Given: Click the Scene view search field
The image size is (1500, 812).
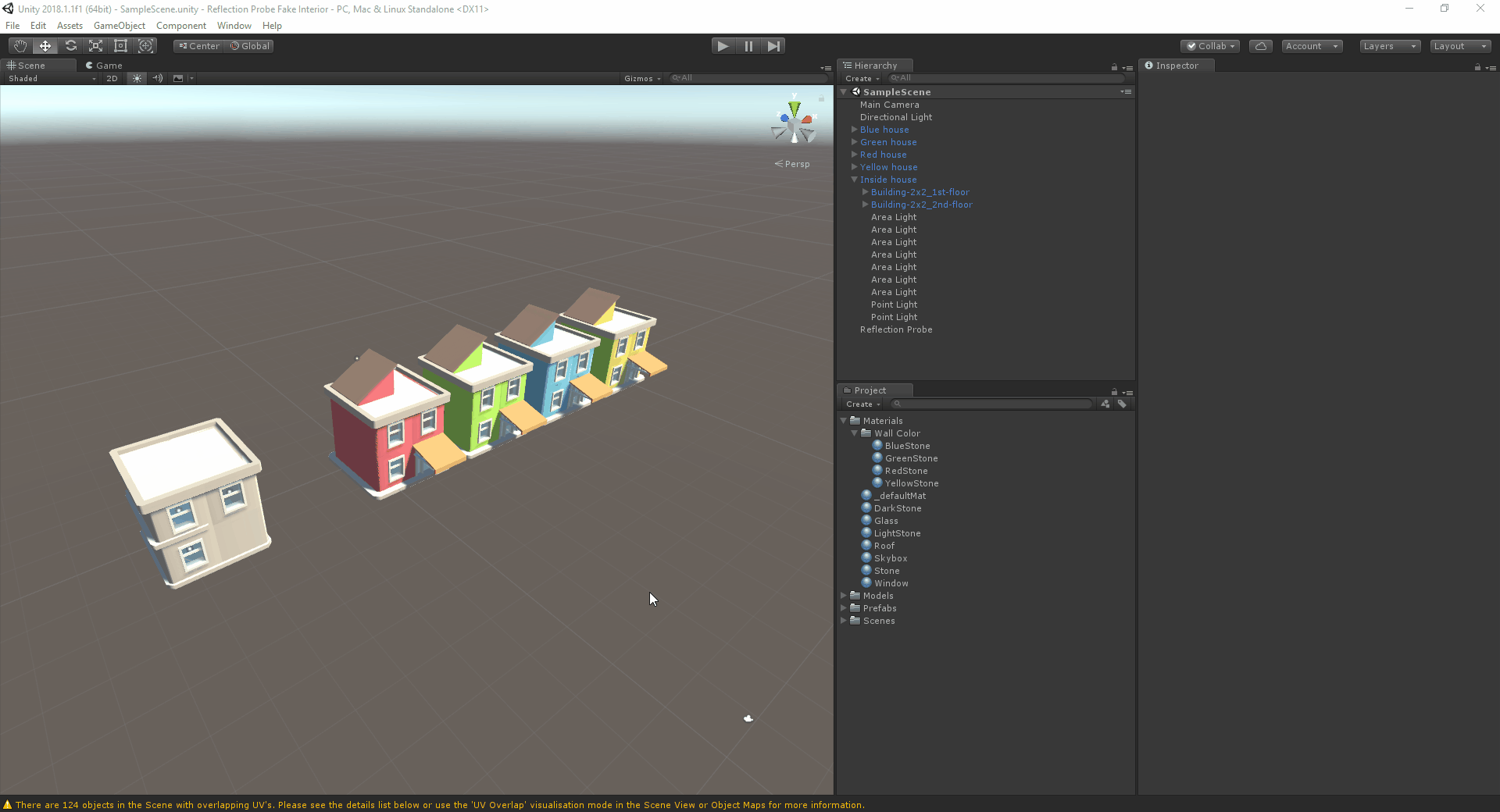Looking at the screenshot, I should (x=748, y=78).
